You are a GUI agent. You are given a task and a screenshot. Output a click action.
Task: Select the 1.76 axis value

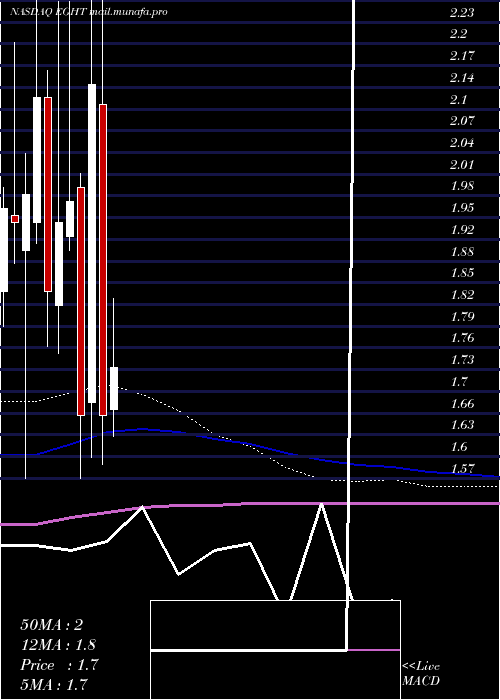coord(462,338)
